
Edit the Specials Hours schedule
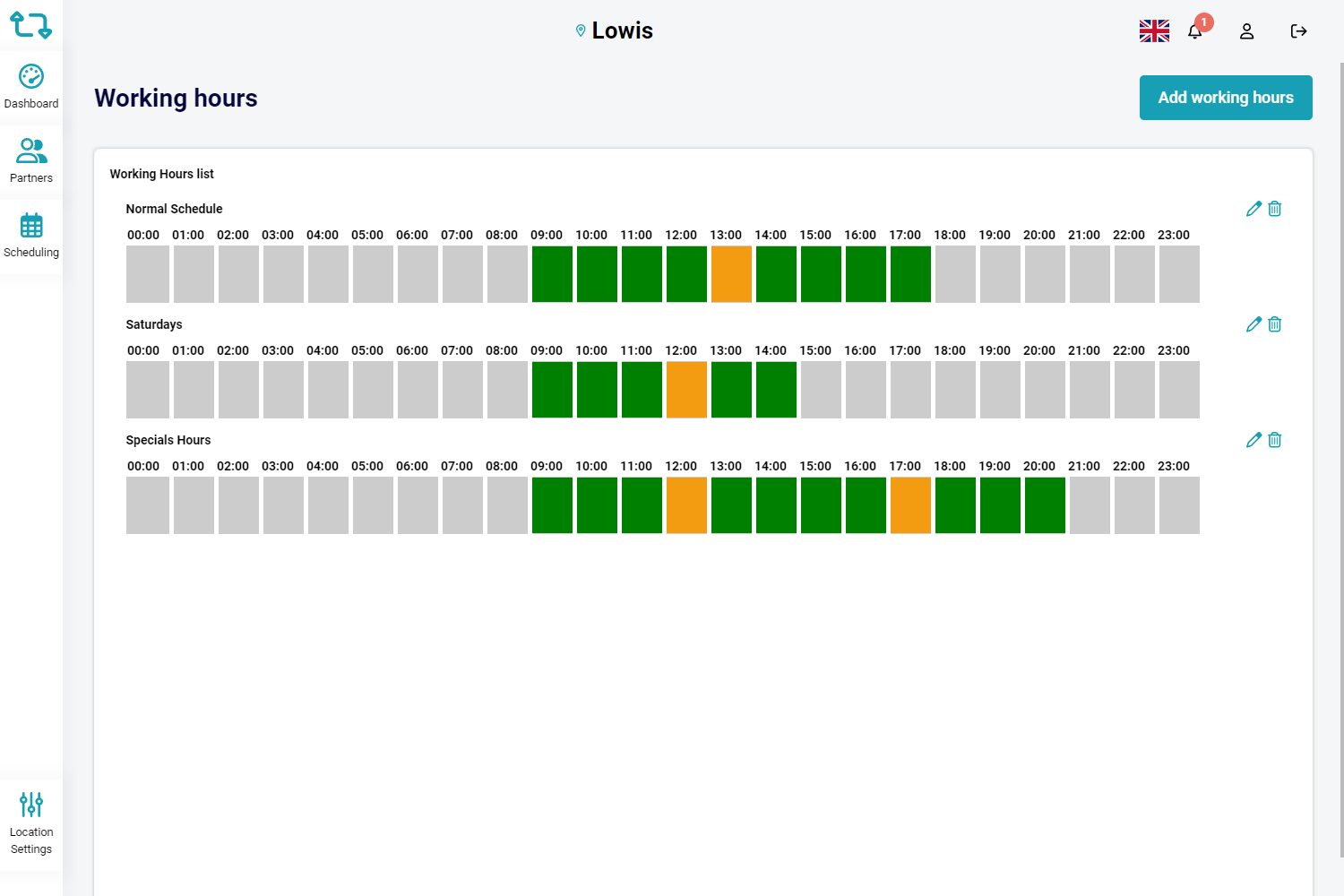tap(1254, 440)
